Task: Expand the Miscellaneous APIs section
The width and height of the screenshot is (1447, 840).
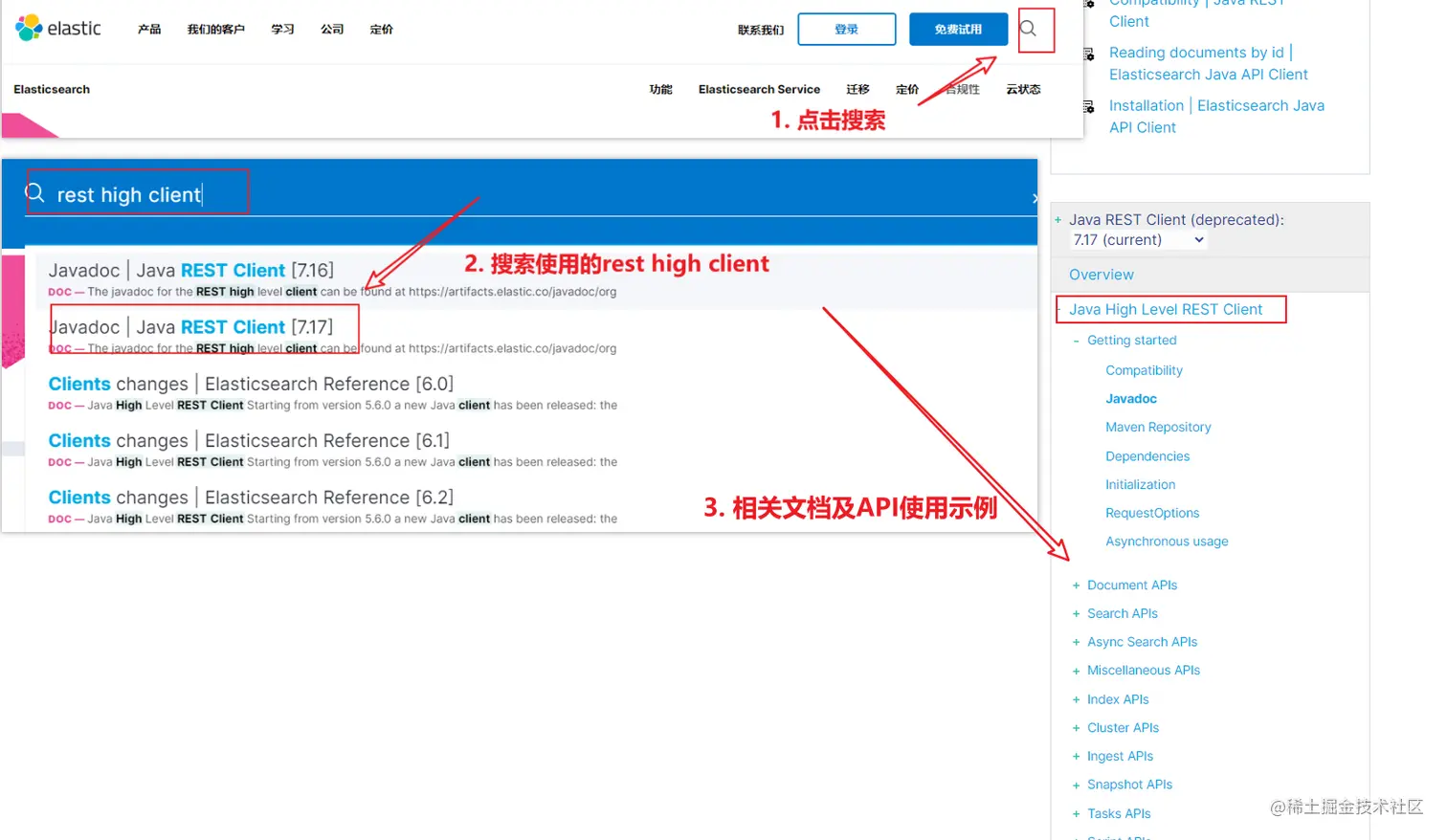Action: (x=1077, y=672)
